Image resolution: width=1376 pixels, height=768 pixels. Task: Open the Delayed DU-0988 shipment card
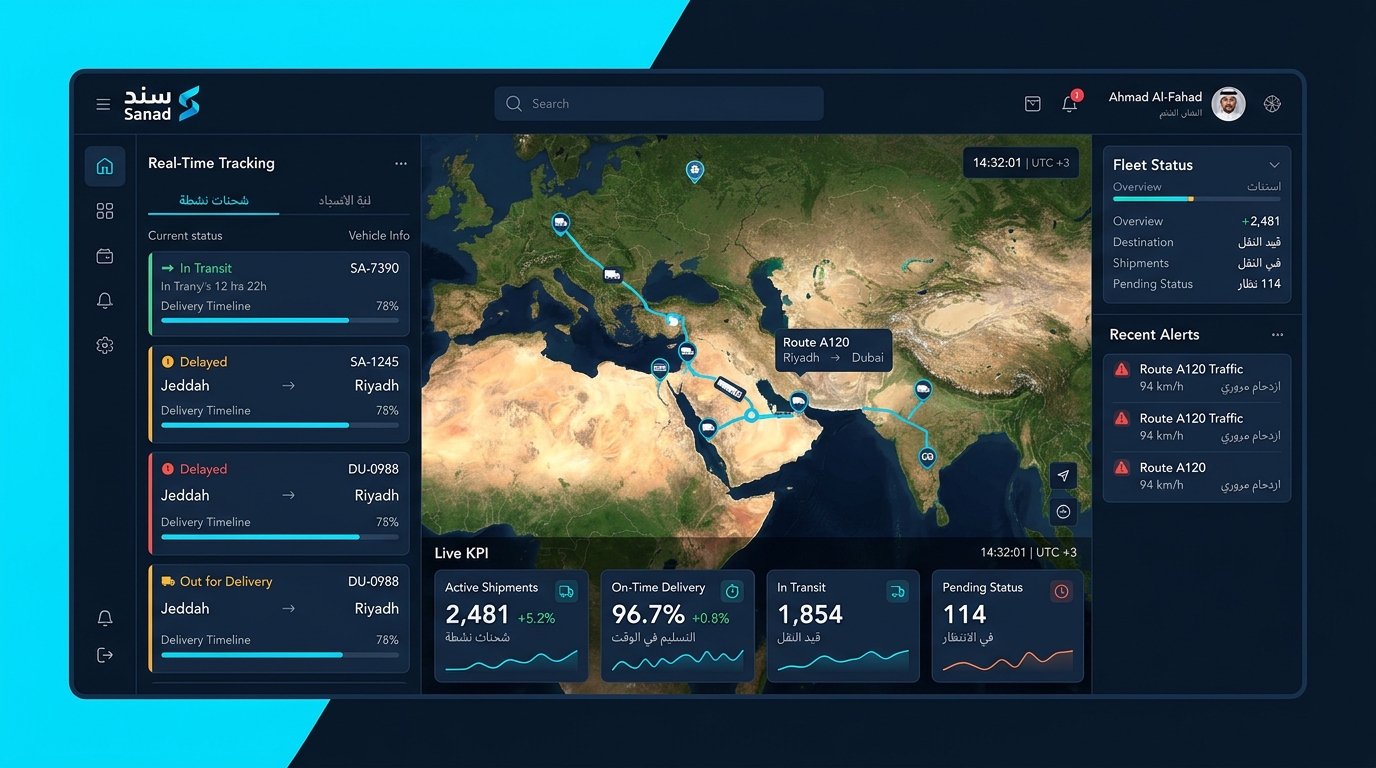279,503
